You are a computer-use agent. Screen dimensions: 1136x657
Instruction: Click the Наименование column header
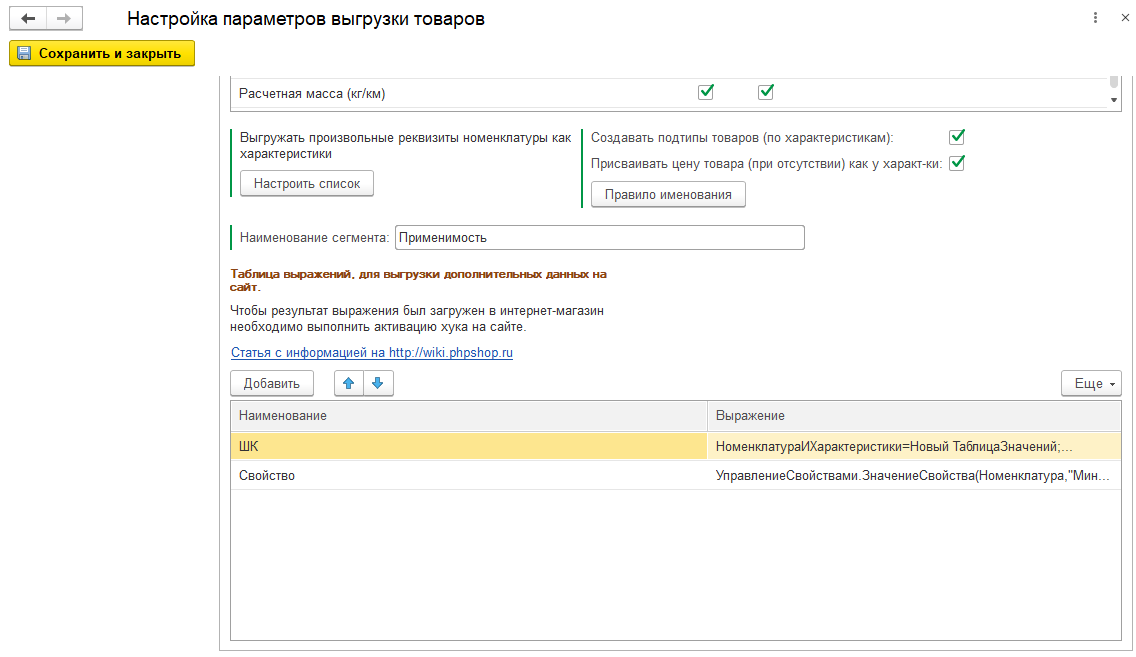(x=469, y=416)
